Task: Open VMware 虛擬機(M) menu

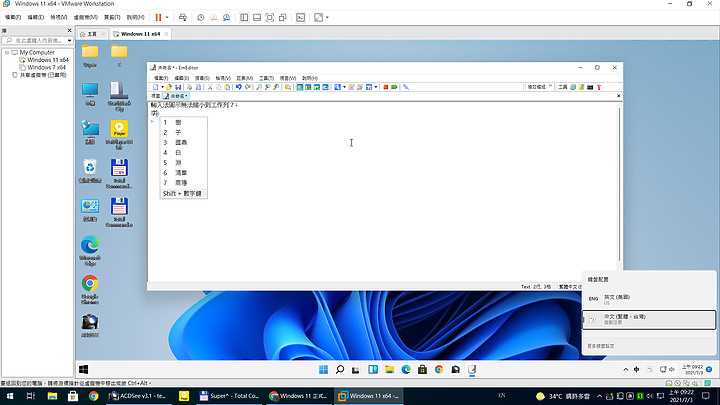Action: pos(85,17)
